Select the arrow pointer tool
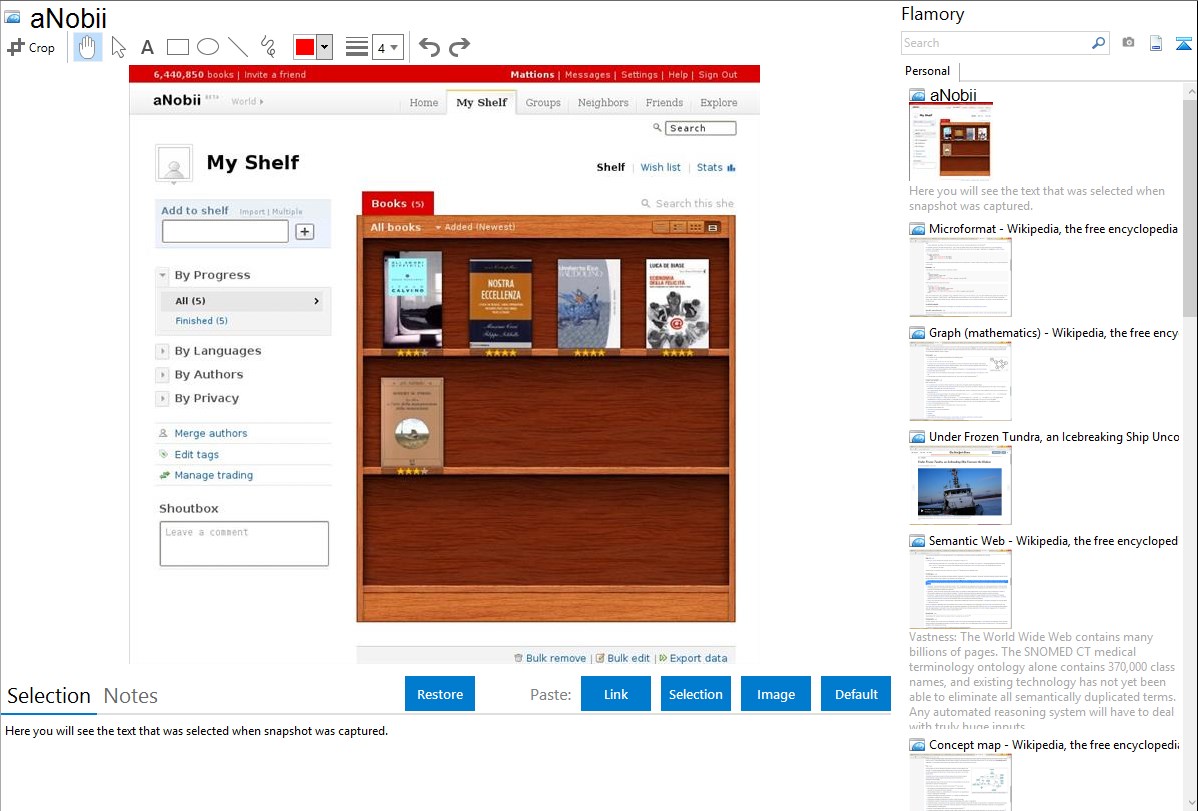1198x811 pixels. click(118, 47)
